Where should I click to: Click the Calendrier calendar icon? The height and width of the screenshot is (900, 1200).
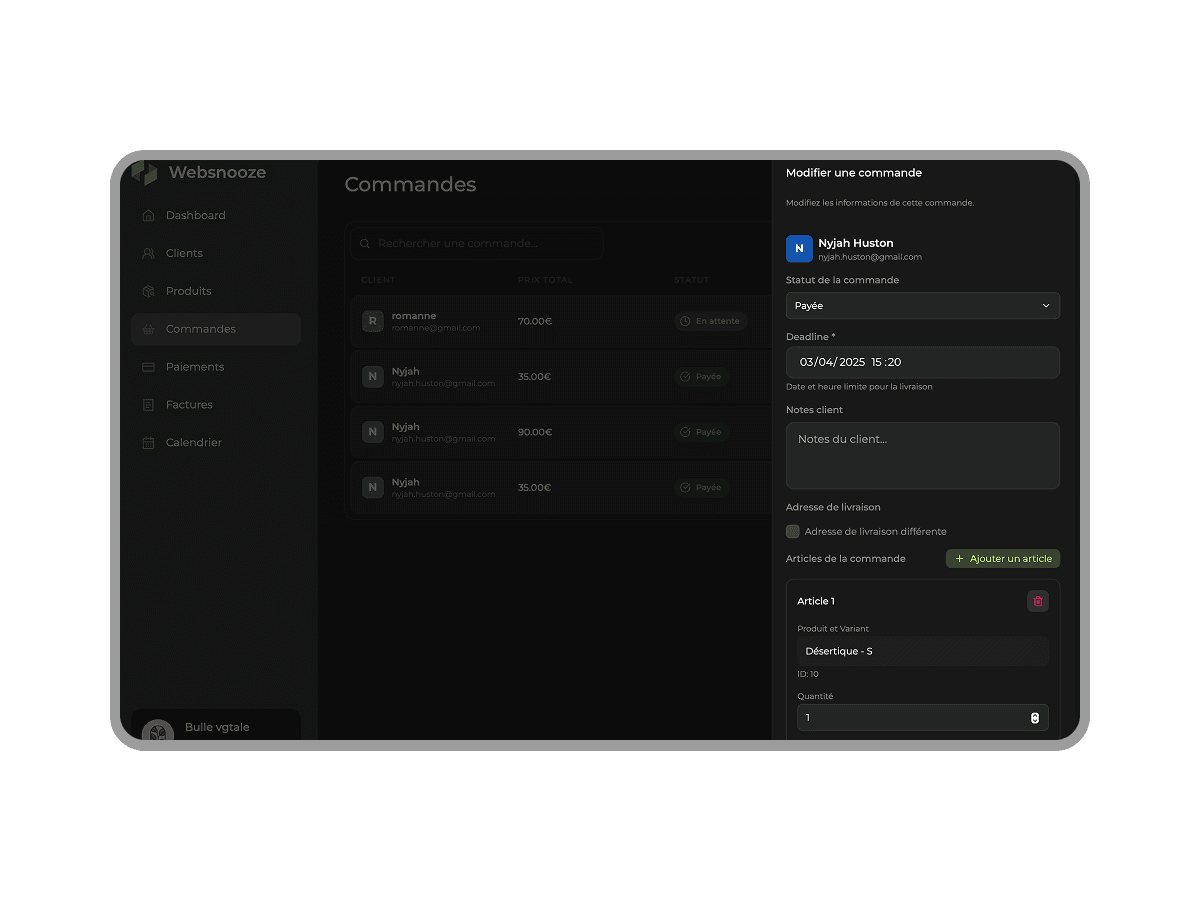pos(148,443)
